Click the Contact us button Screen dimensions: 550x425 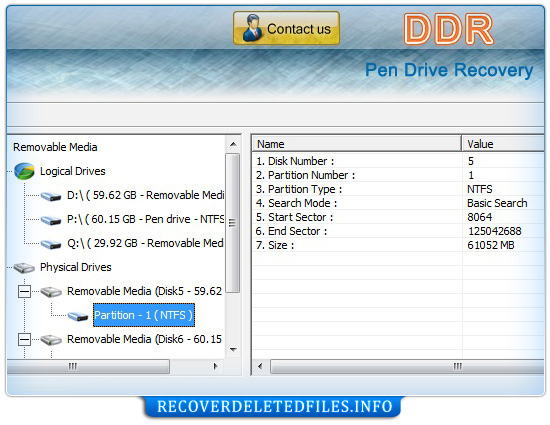tap(286, 28)
